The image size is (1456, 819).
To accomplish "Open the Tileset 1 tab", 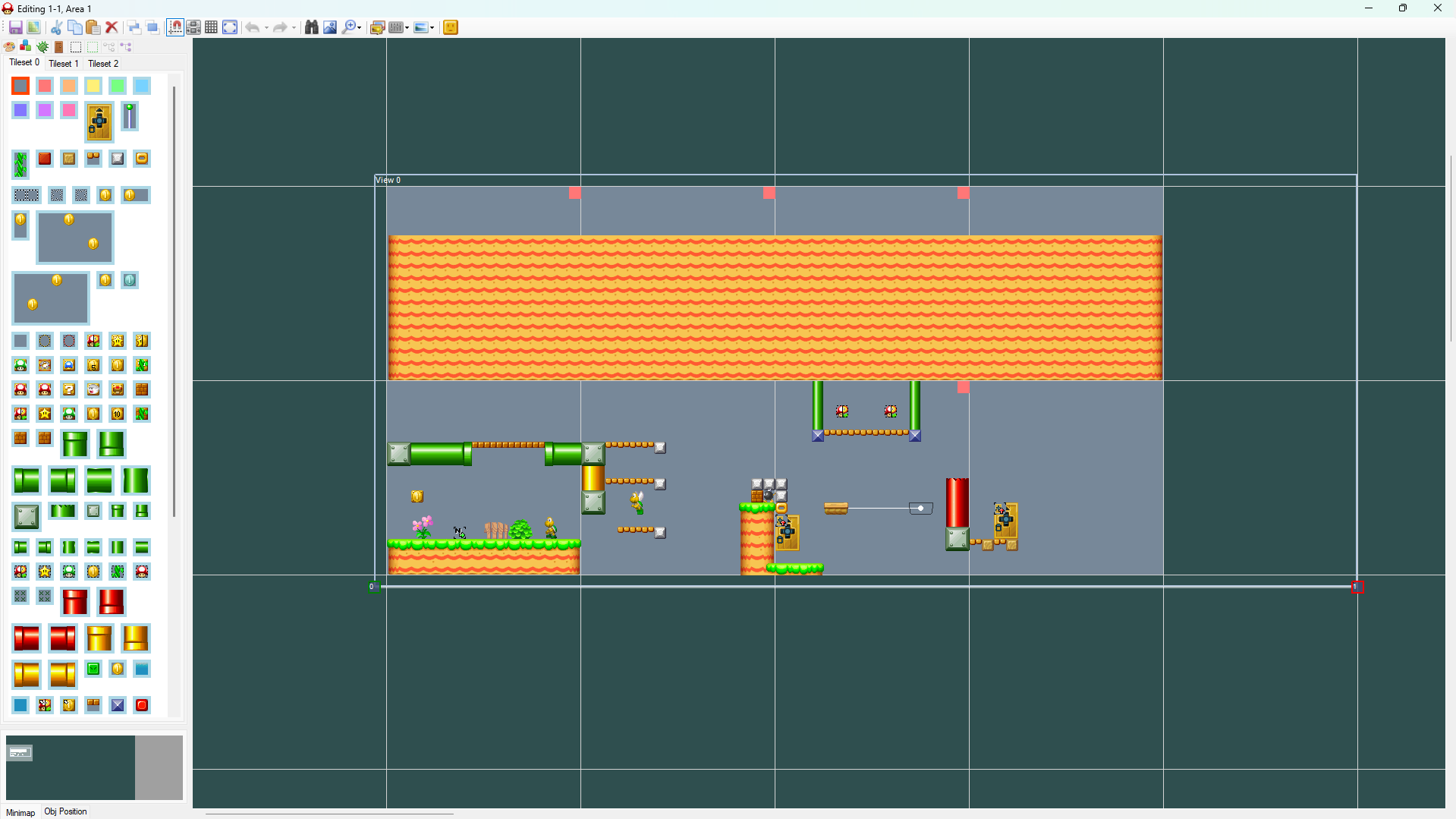I will coord(64,64).
